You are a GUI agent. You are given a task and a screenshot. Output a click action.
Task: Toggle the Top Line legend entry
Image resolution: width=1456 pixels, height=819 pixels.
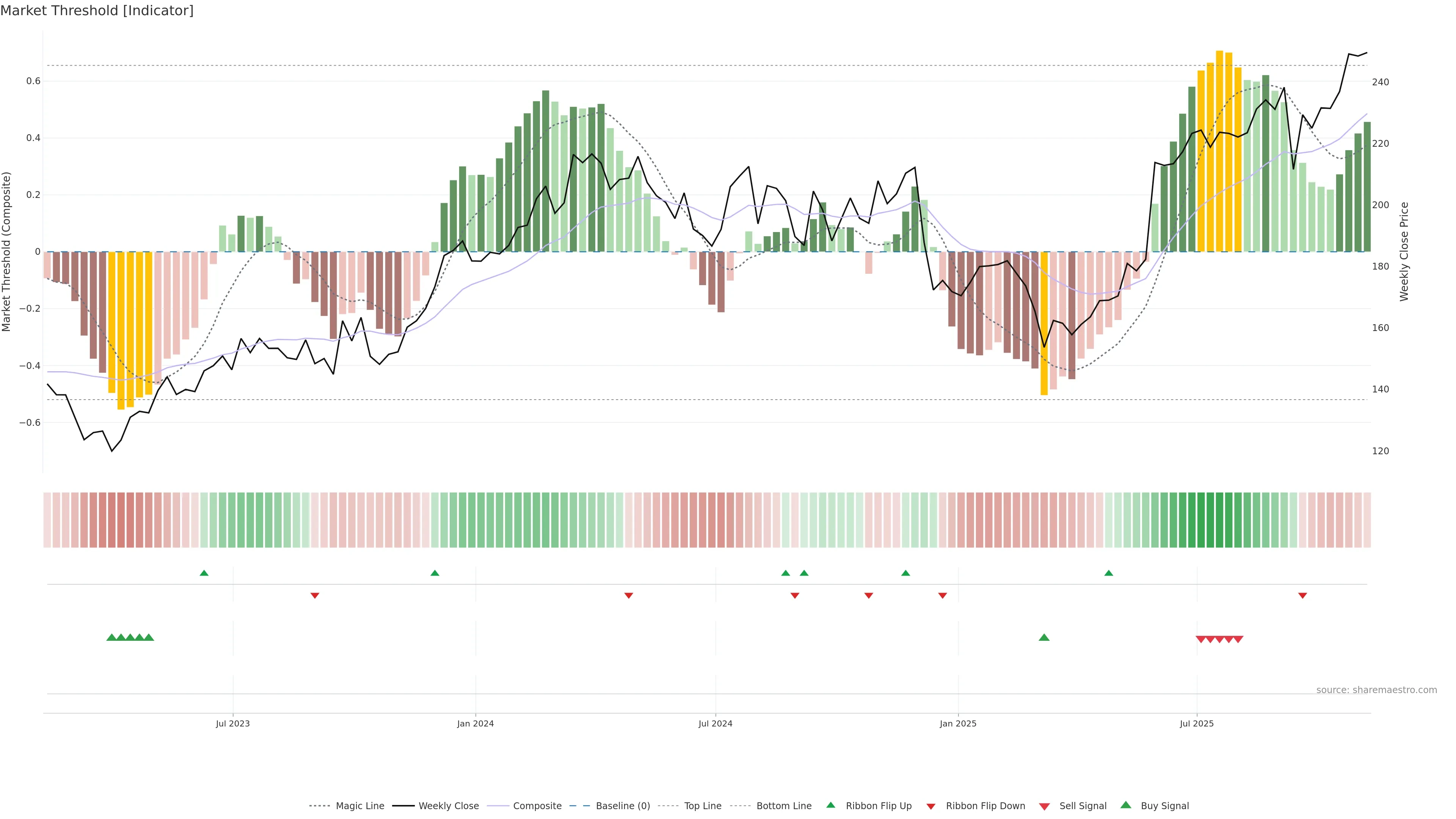703,806
